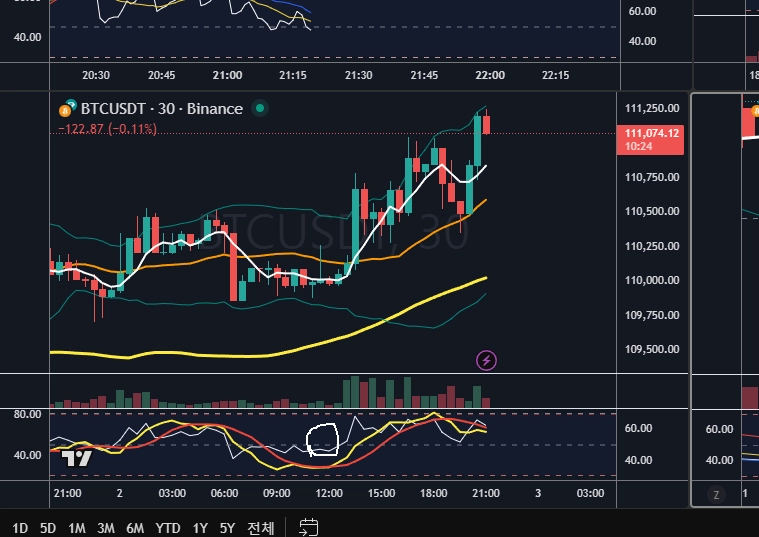Select the 1D time range
Image resolution: width=759 pixels, height=537 pixels.
point(20,528)
